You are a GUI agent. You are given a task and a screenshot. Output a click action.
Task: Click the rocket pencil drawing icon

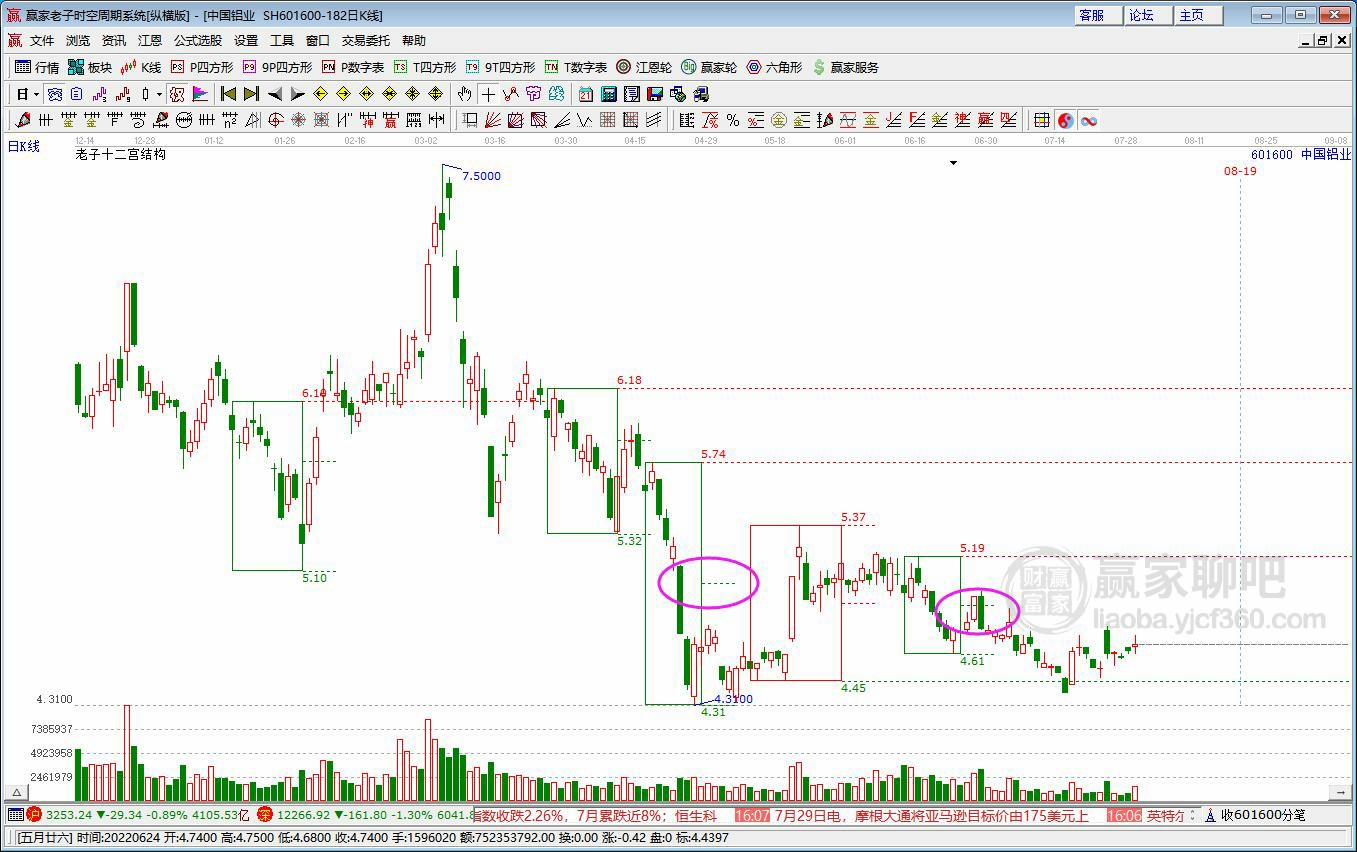[24, 120]
